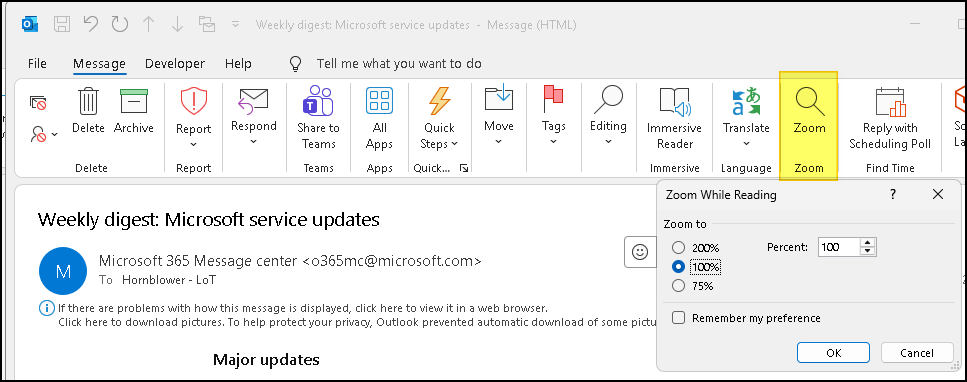Open the Junk dropdown in Delete group
967x382 pixels.
point(44,134)
